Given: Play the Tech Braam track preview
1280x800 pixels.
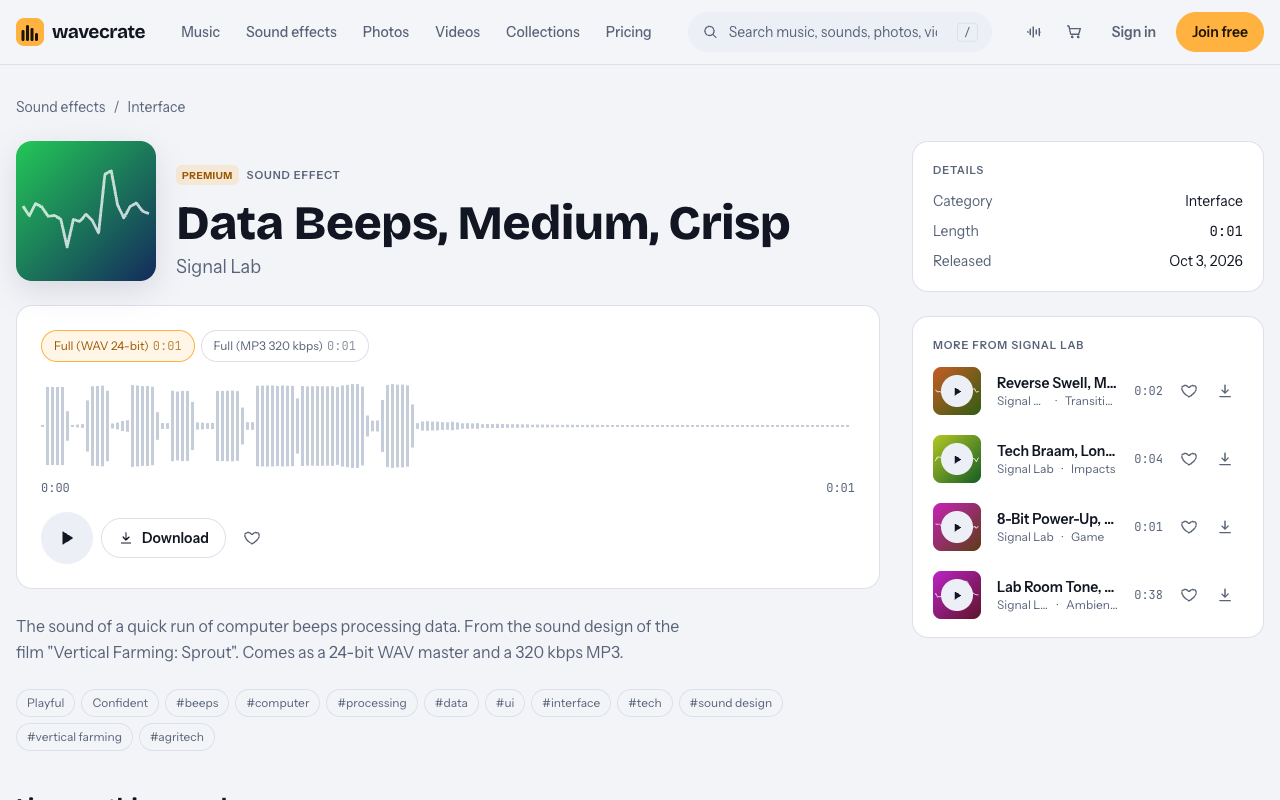Looking at the screenshot, I should pyautogui.click(x=957, y=459).
